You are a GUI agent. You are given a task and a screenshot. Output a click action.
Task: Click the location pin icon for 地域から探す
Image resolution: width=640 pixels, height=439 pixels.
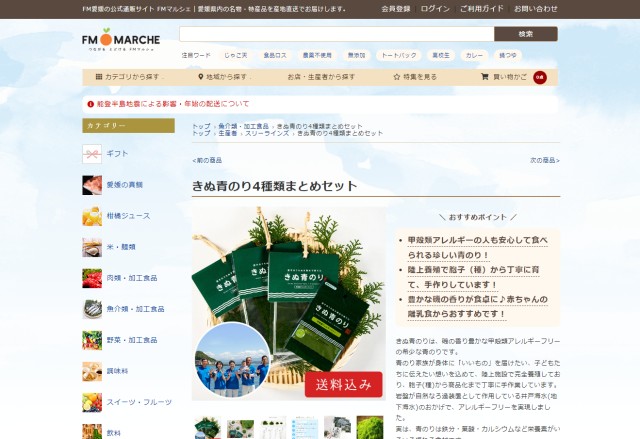[x=200, y=77]
